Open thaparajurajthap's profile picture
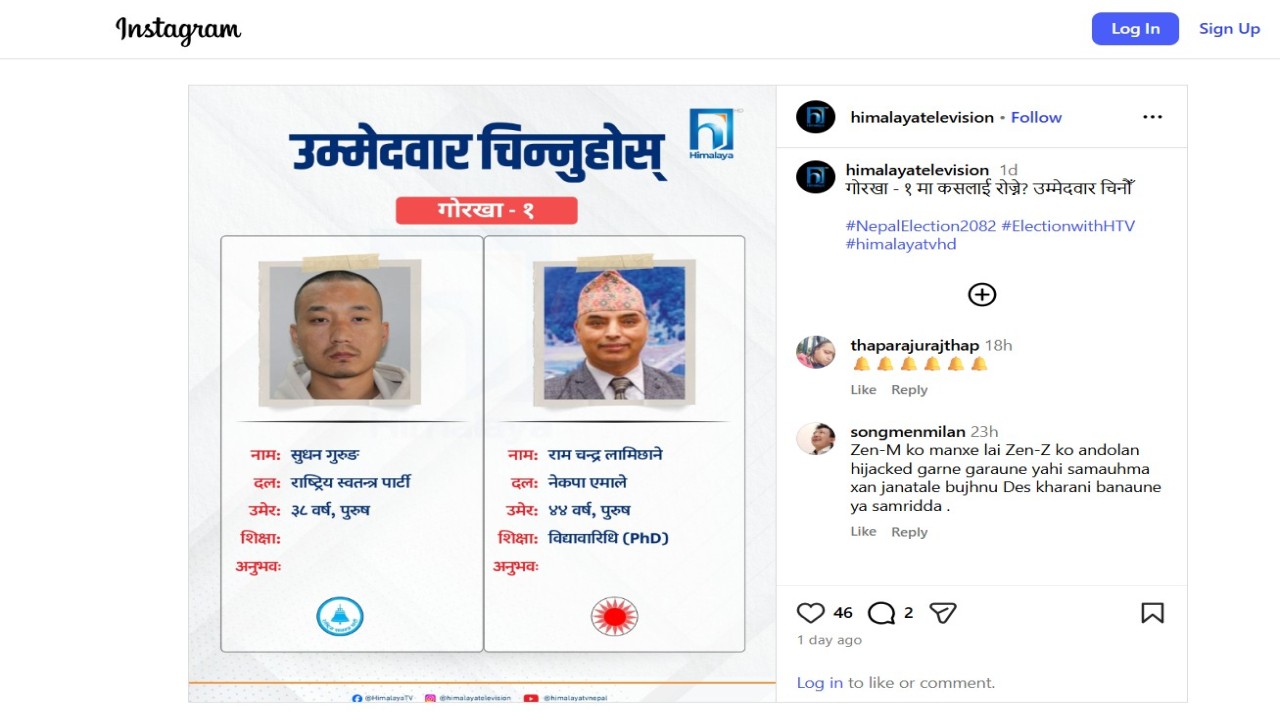Screen dimensions: 1280x720 pyautogui.click(x=815, y=352)
